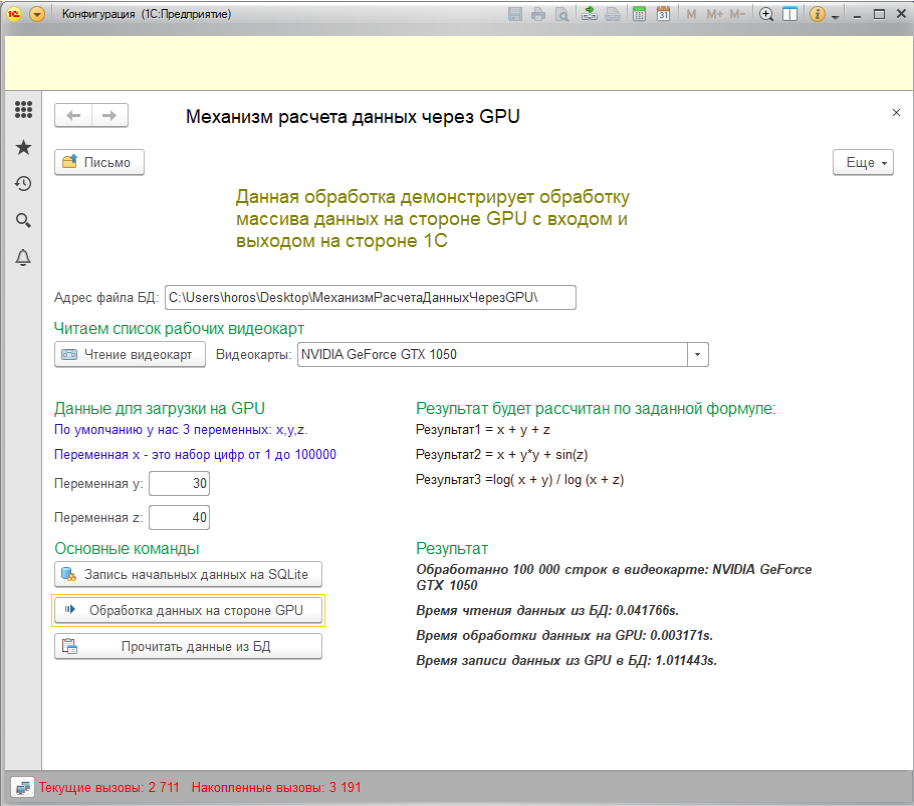This screenshot has height=806, width=914.
Task: Click the M- memory button
Action: (x=737, y=14)
